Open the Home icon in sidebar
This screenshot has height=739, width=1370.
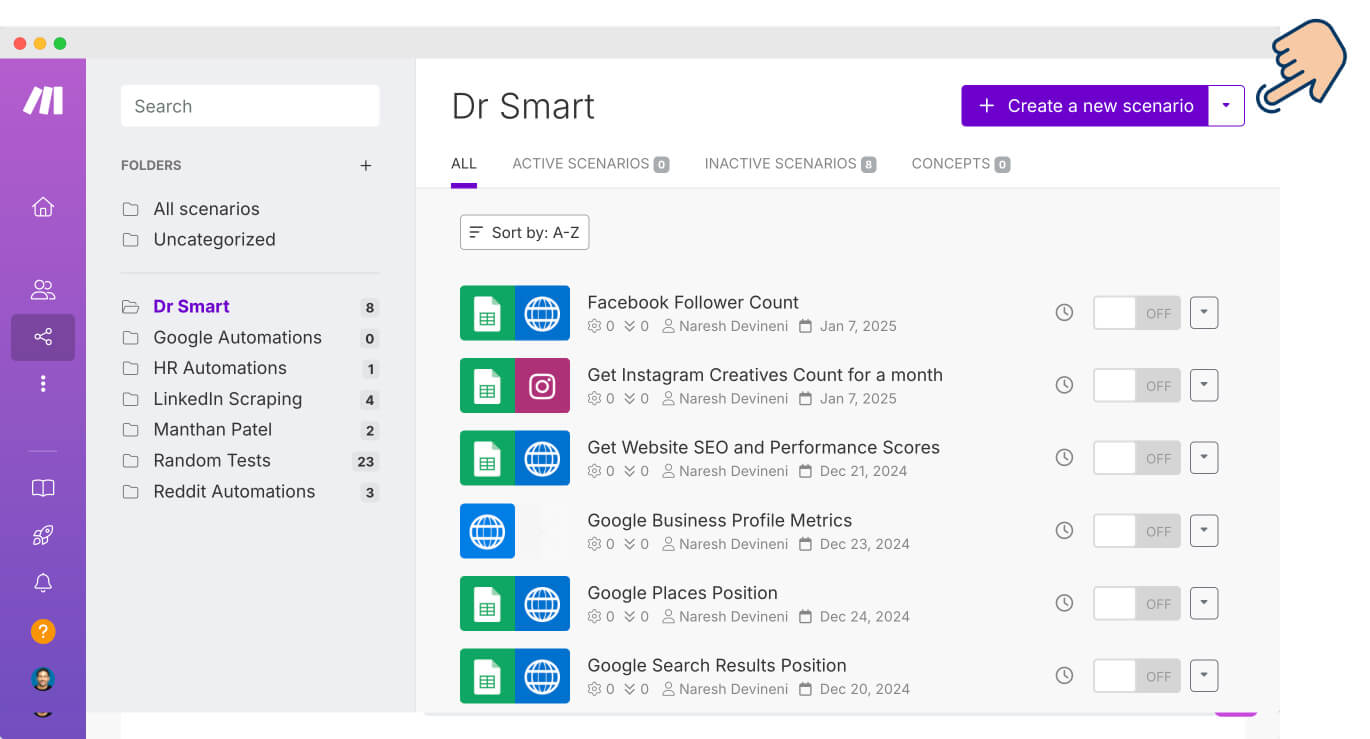[x=43, y=207]
